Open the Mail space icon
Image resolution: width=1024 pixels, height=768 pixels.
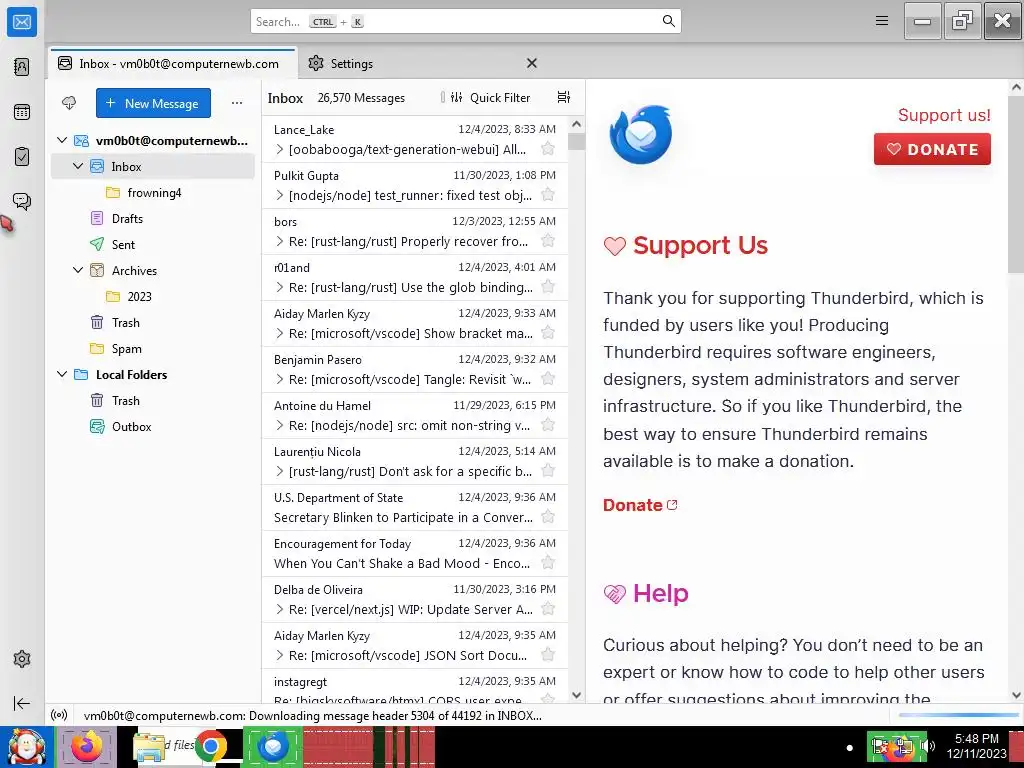click(x=22, y=22)
